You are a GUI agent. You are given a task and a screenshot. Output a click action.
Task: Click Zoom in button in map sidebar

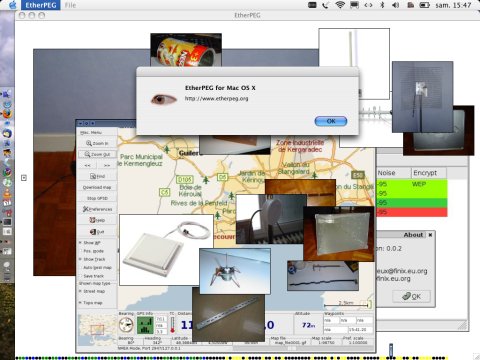(x=97, y=143)
